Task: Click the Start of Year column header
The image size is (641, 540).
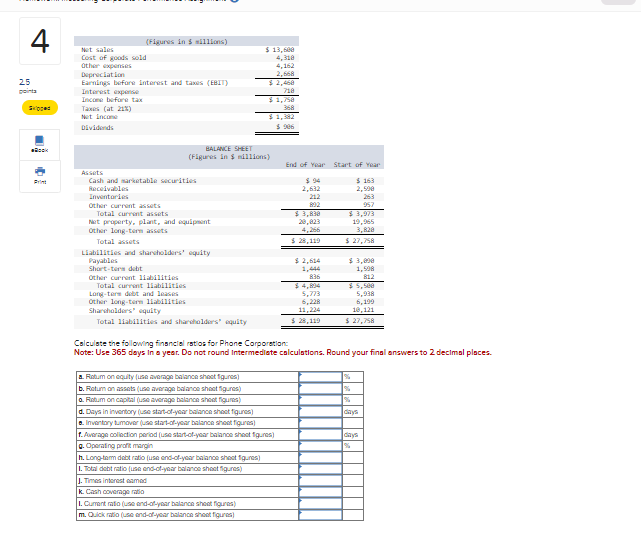Action: 356,164
